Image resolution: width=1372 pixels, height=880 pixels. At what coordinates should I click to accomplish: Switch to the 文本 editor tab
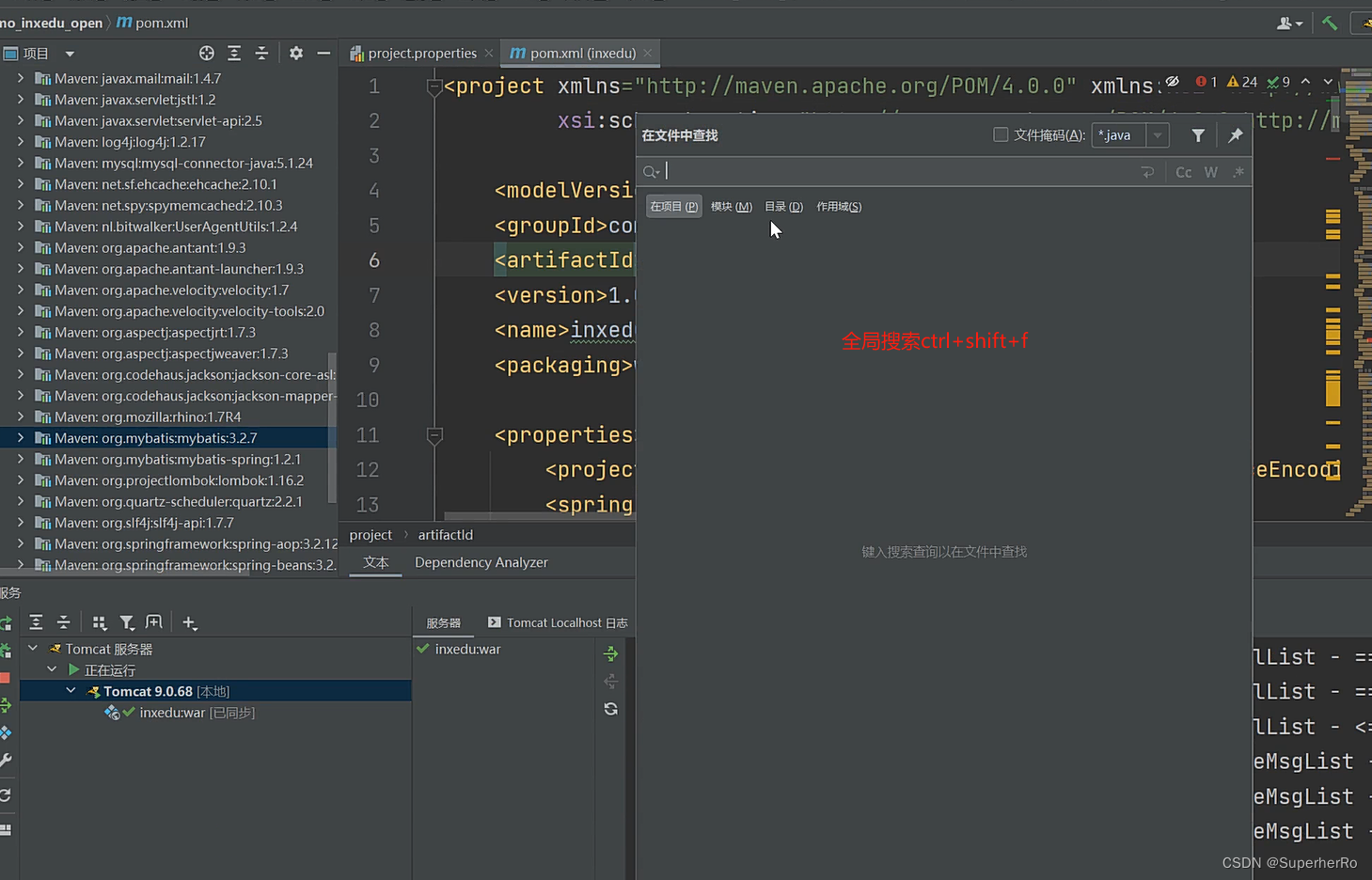tap(376, 562)
